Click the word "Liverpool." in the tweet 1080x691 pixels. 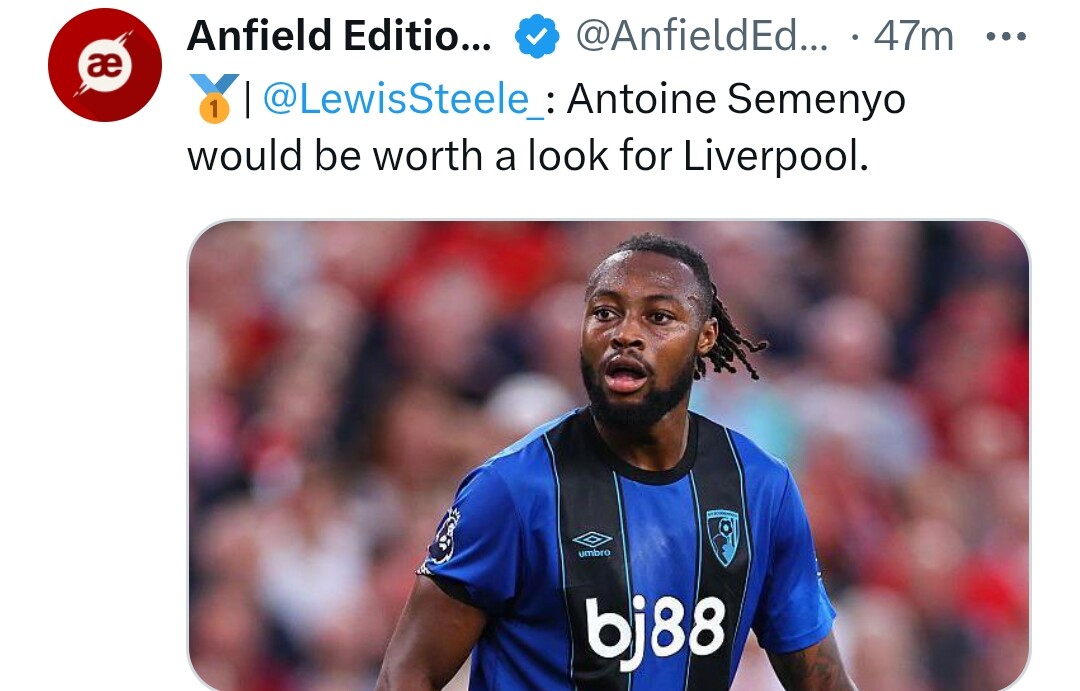pos(776,155)
